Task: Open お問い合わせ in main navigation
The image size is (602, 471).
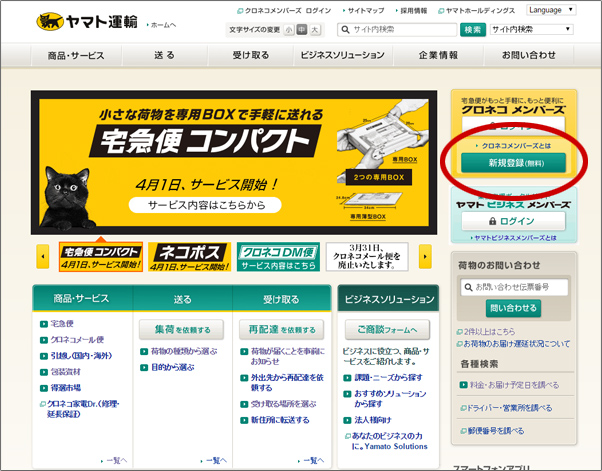Action: point(529,55)
